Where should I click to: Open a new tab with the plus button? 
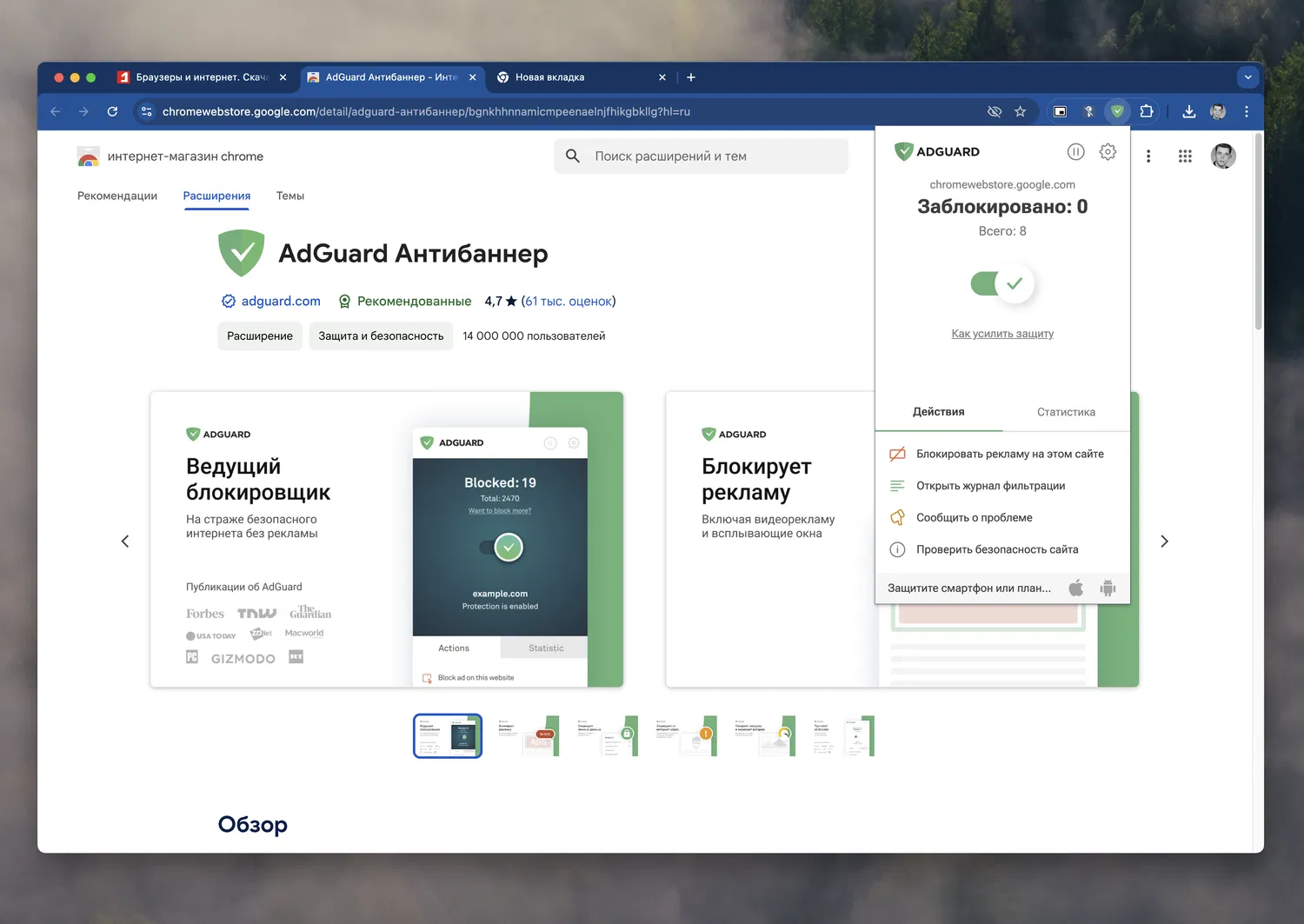coord(691,77)
